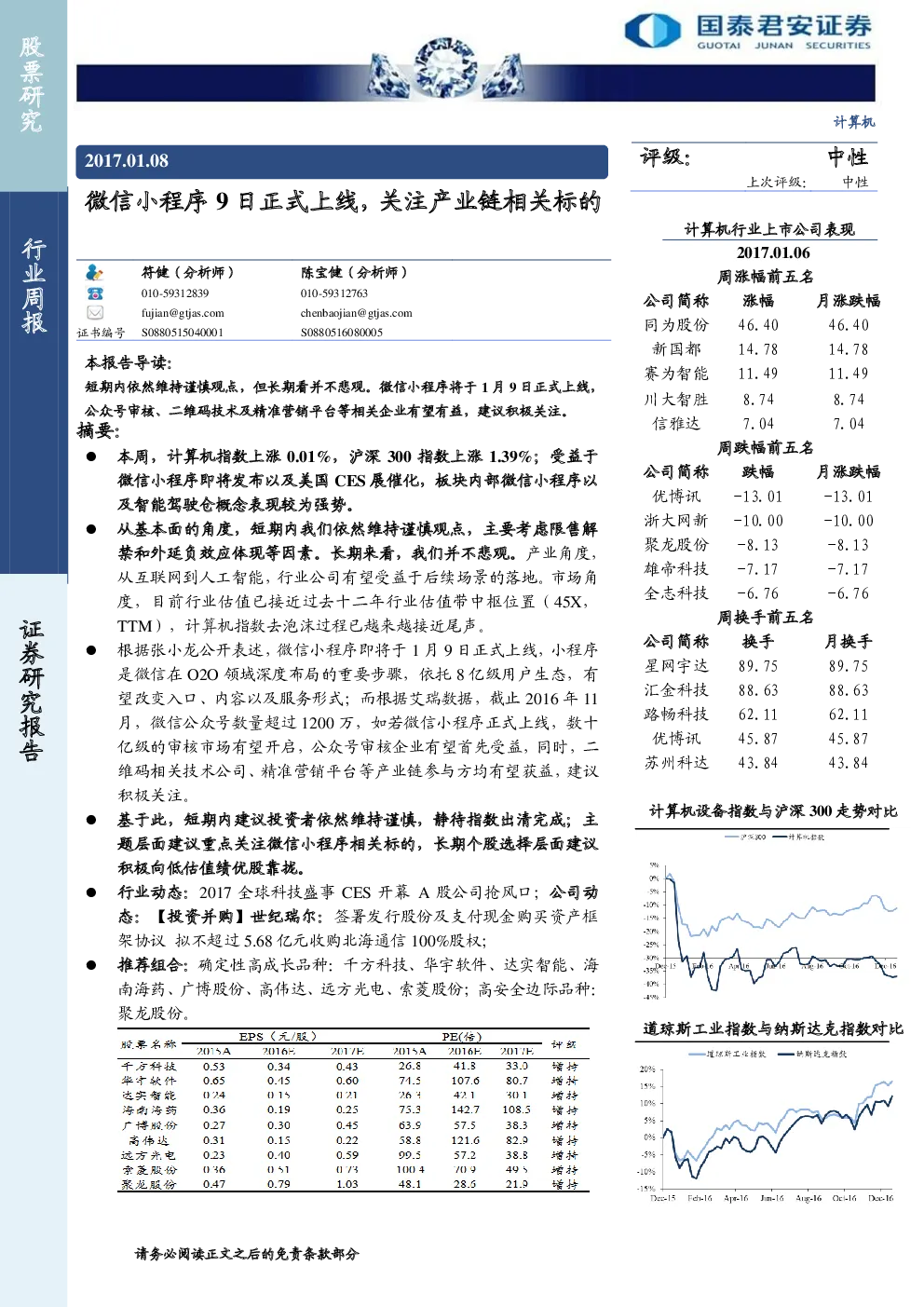Screen dimensions: 924x1307
Task: Select the 苏州科达 row name
Action: click(676, 763)
